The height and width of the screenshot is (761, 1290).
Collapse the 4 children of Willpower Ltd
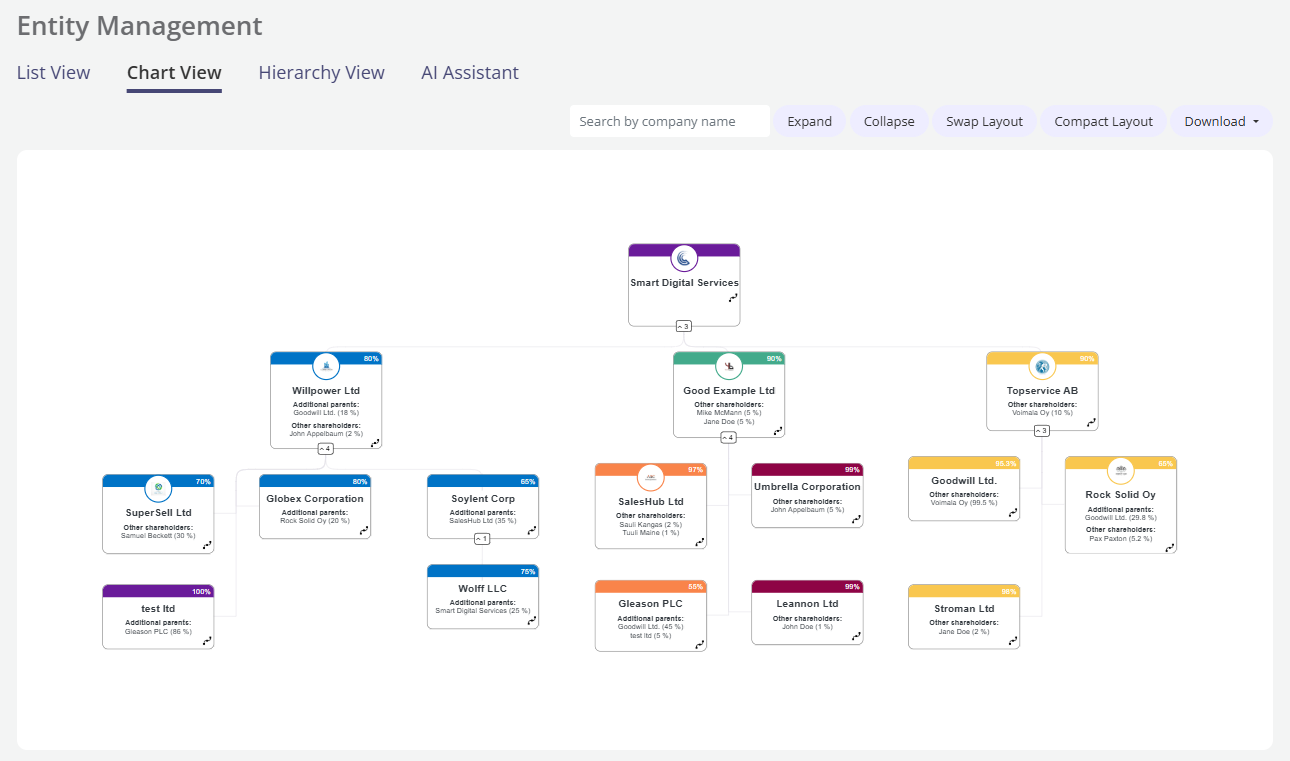point(326,448)
